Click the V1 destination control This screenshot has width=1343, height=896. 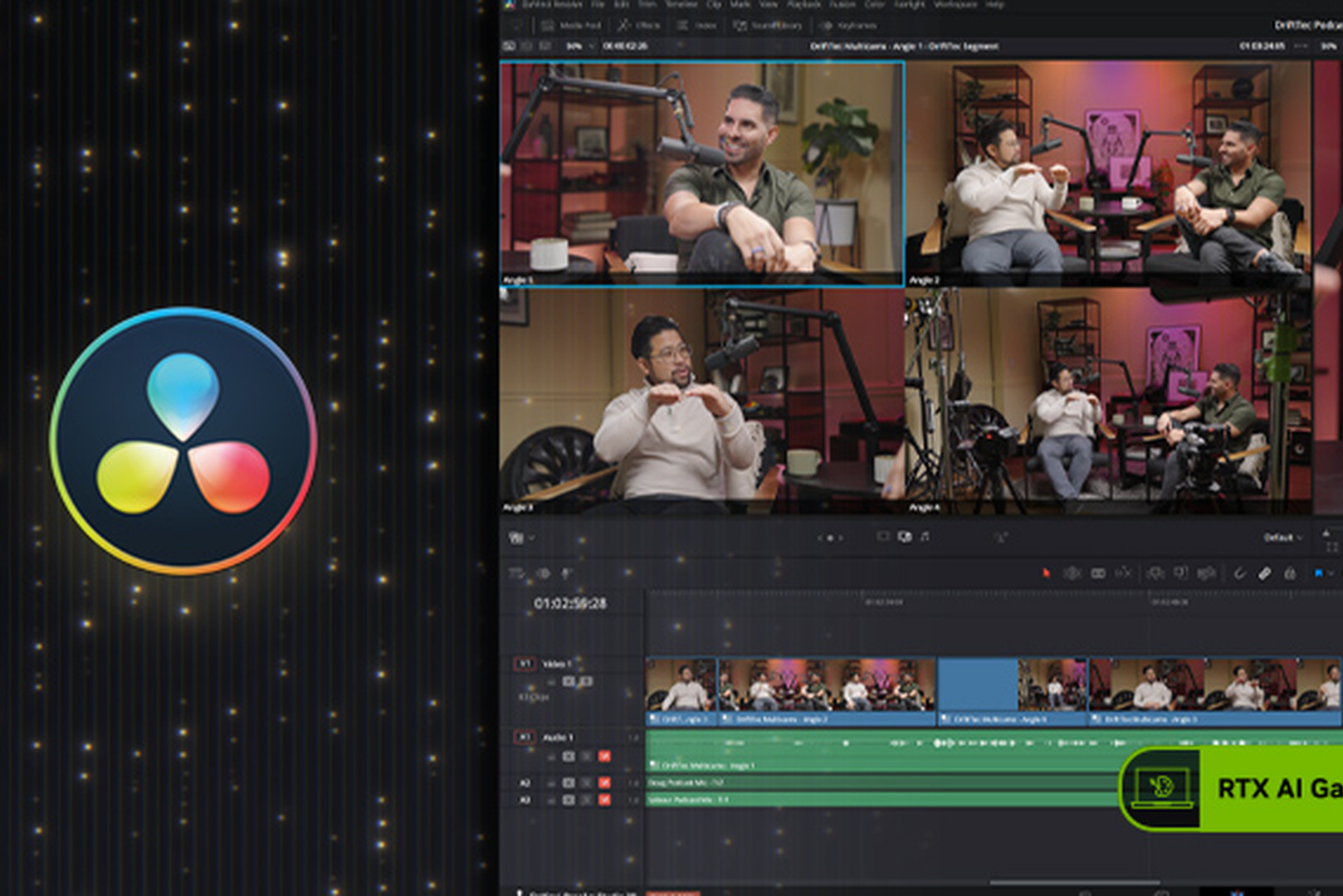(x=525, y=664)
